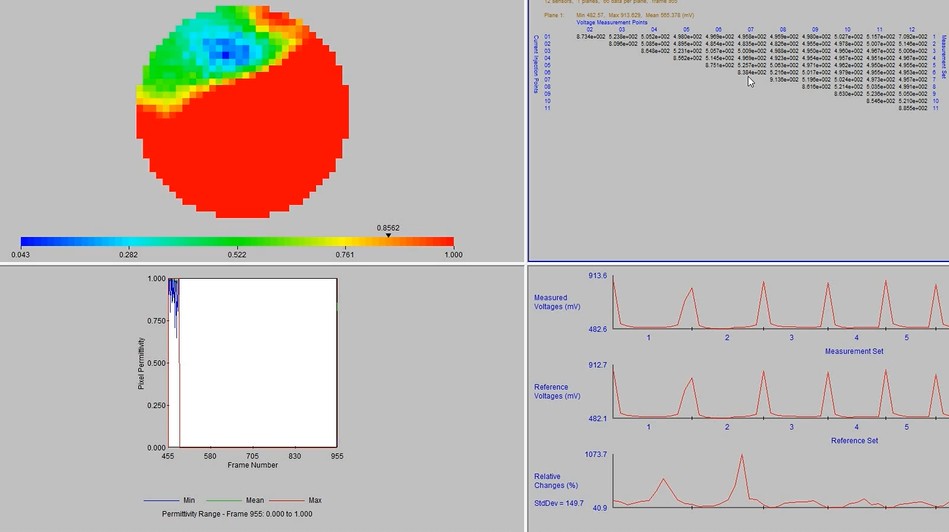The image size is (949, 532).
Task: Click the 705 frame axis tick label
Action: (x=252, y=456)
